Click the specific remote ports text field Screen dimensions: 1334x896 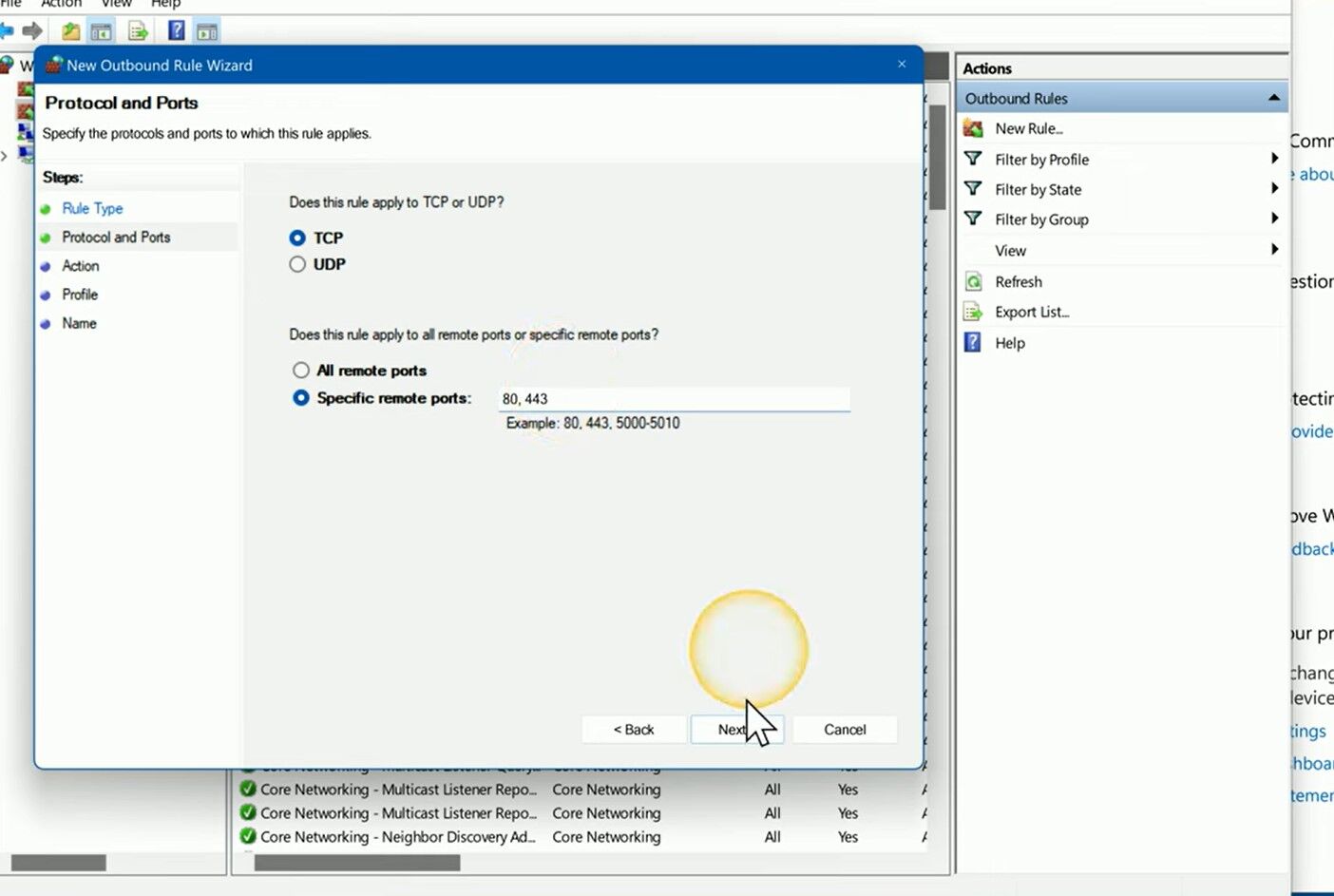tap(673, 399)
